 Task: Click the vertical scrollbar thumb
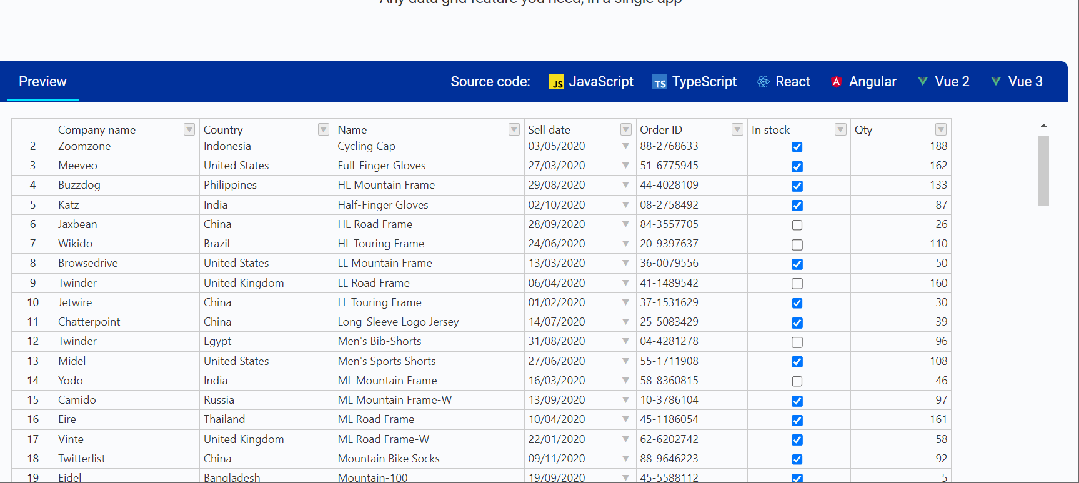tap(1043, 170)
